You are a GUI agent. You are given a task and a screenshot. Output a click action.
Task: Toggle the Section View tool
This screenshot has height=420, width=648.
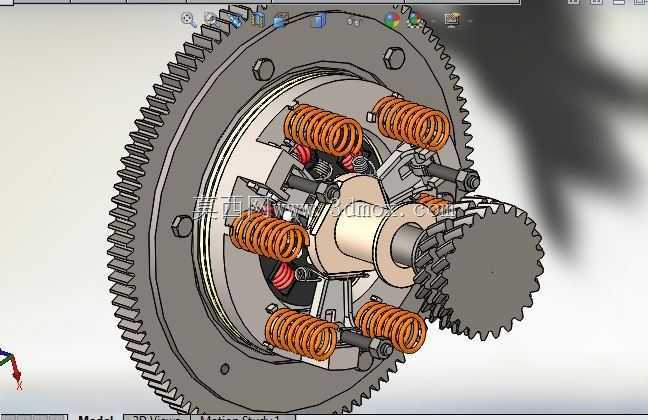[258, 19]
